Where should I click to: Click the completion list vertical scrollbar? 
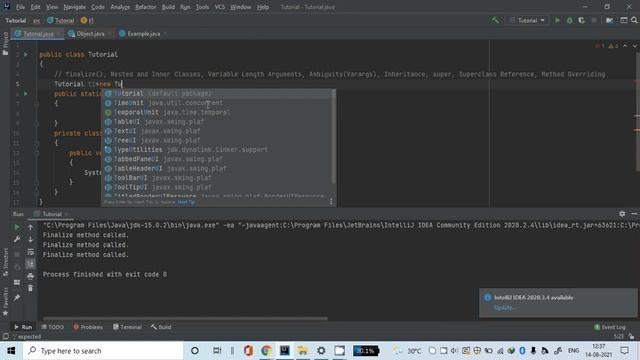334,137
